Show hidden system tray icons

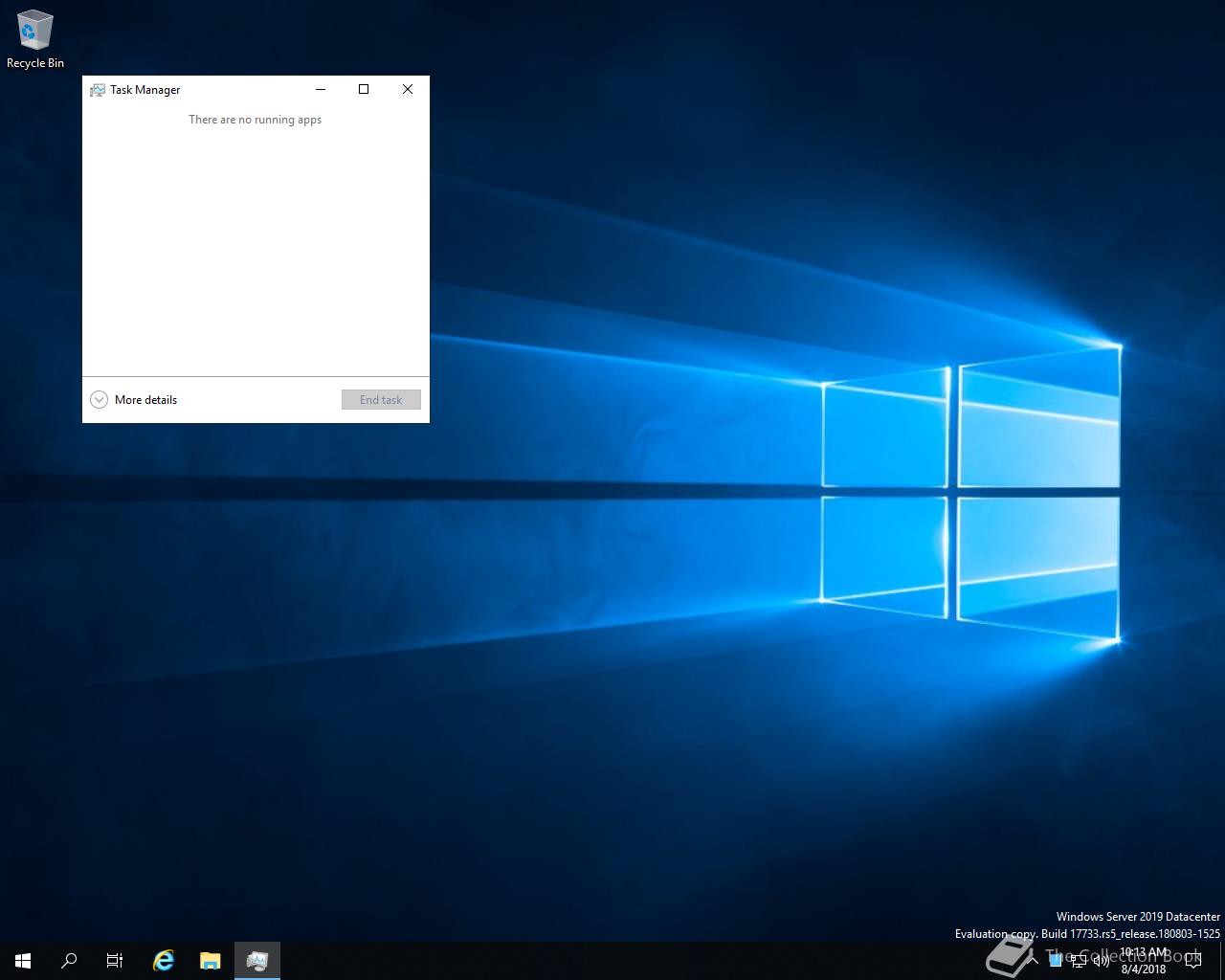[1033, 961]
